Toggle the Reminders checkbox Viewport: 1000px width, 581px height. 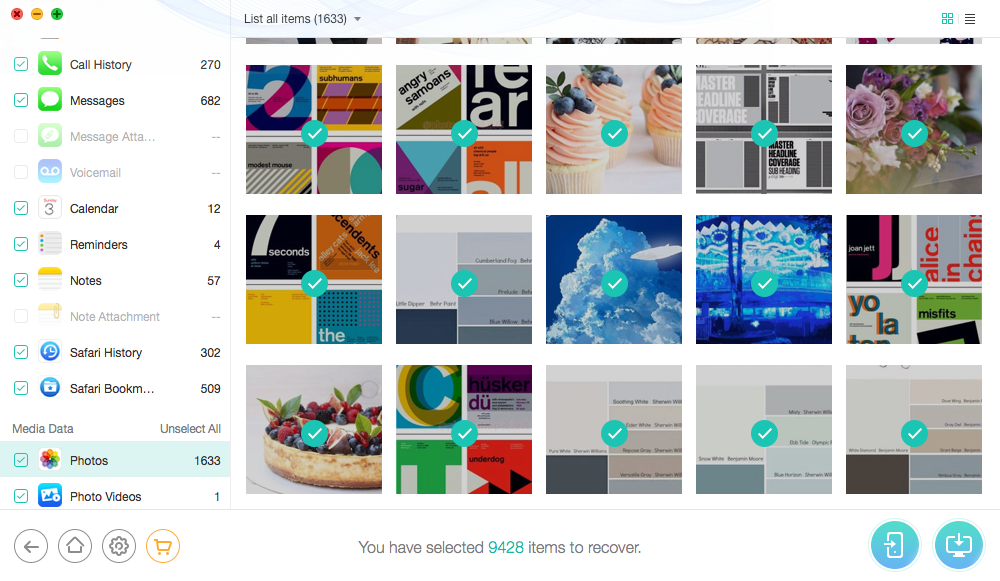pos(21,244)
